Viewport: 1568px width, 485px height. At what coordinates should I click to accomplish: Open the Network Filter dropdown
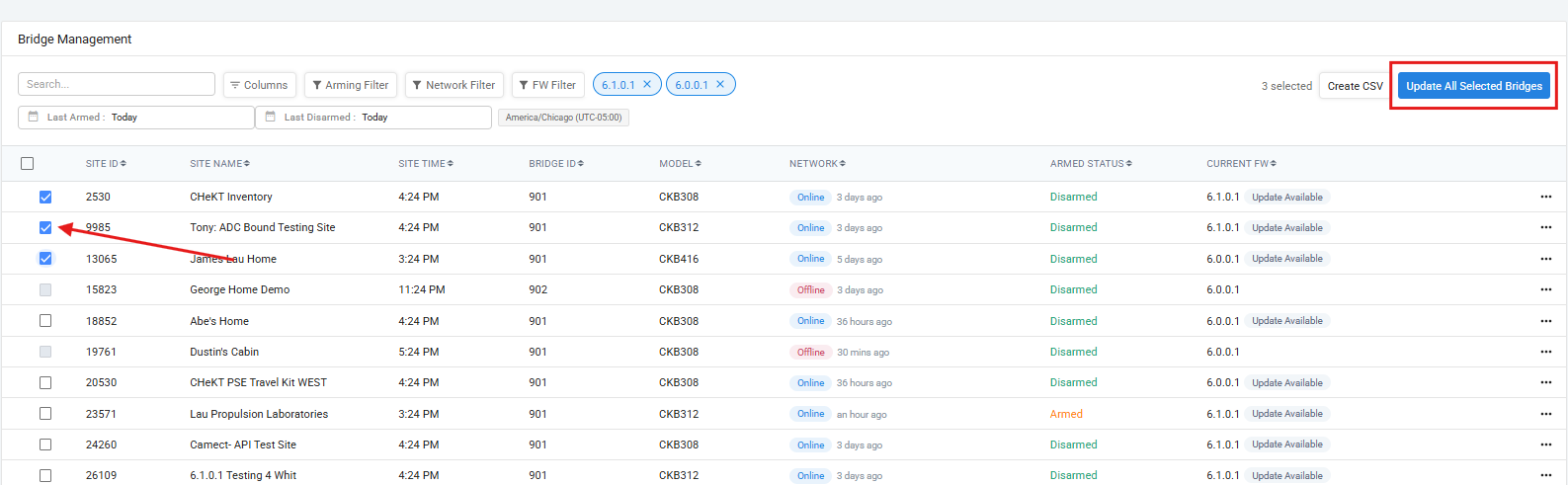(x=454, y=85)
